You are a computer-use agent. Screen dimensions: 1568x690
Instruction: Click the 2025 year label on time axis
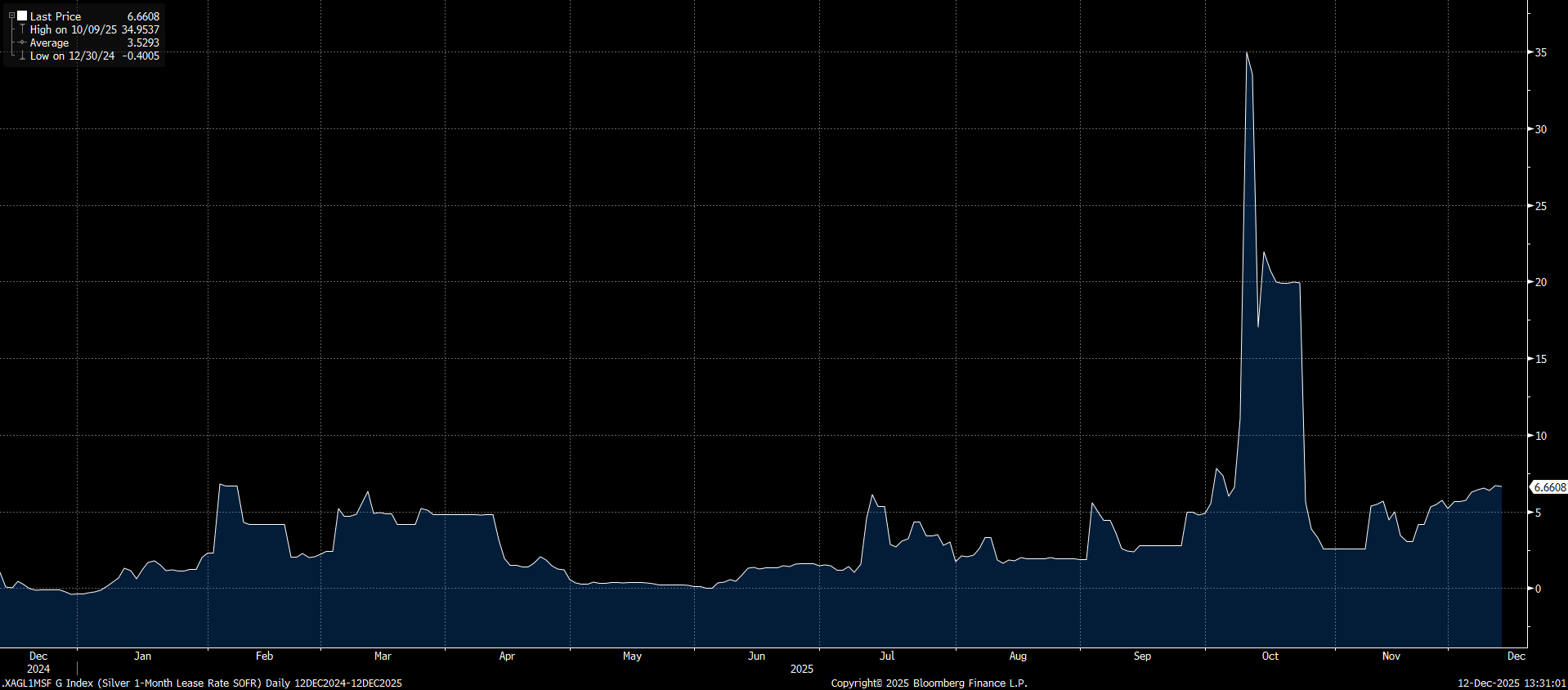click(801, 669)
